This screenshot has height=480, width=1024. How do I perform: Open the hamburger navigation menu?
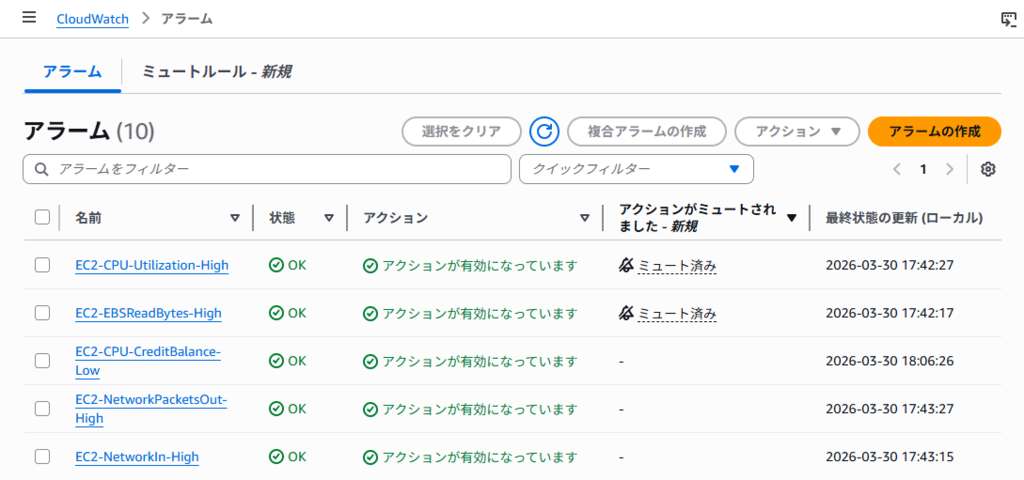pyautogui.click(x=29, y=17)
